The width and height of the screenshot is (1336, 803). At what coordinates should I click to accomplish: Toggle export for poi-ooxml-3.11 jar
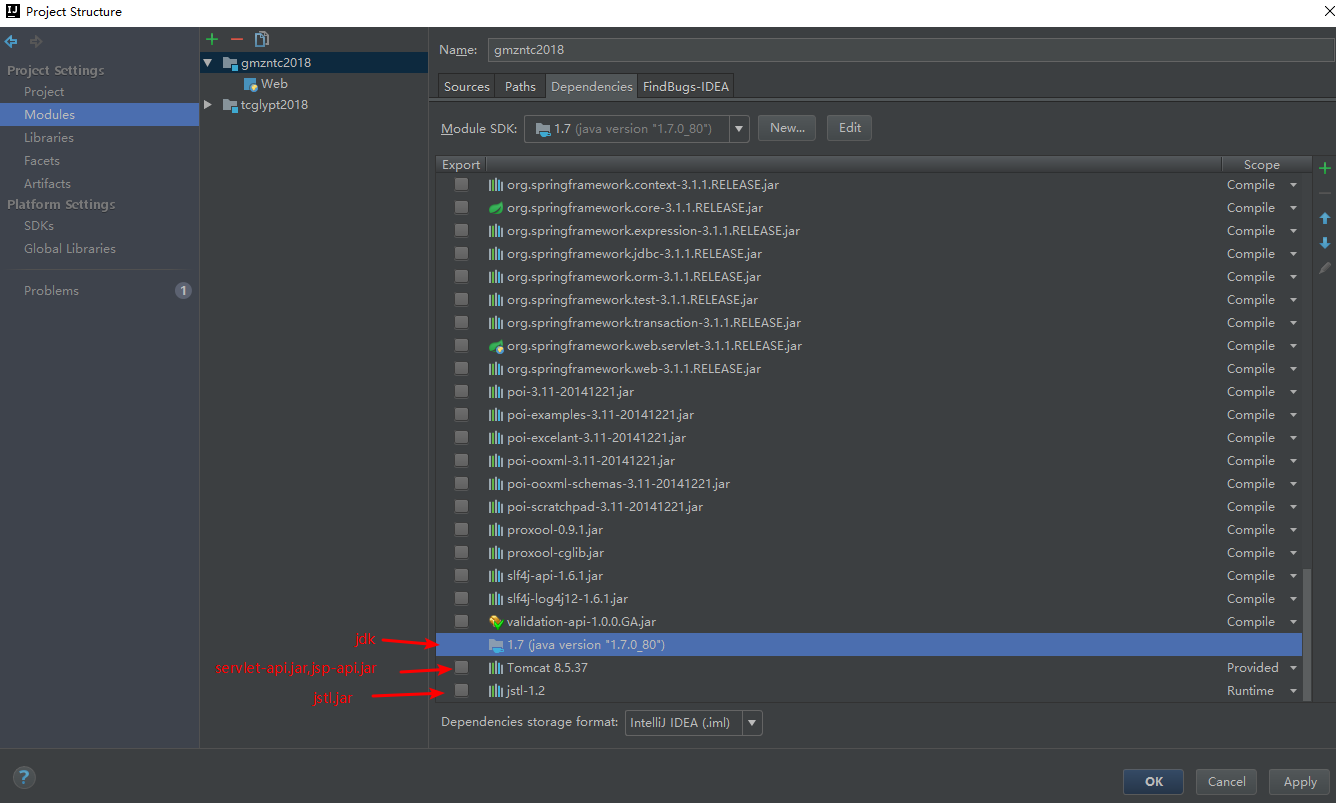(461, 461)
